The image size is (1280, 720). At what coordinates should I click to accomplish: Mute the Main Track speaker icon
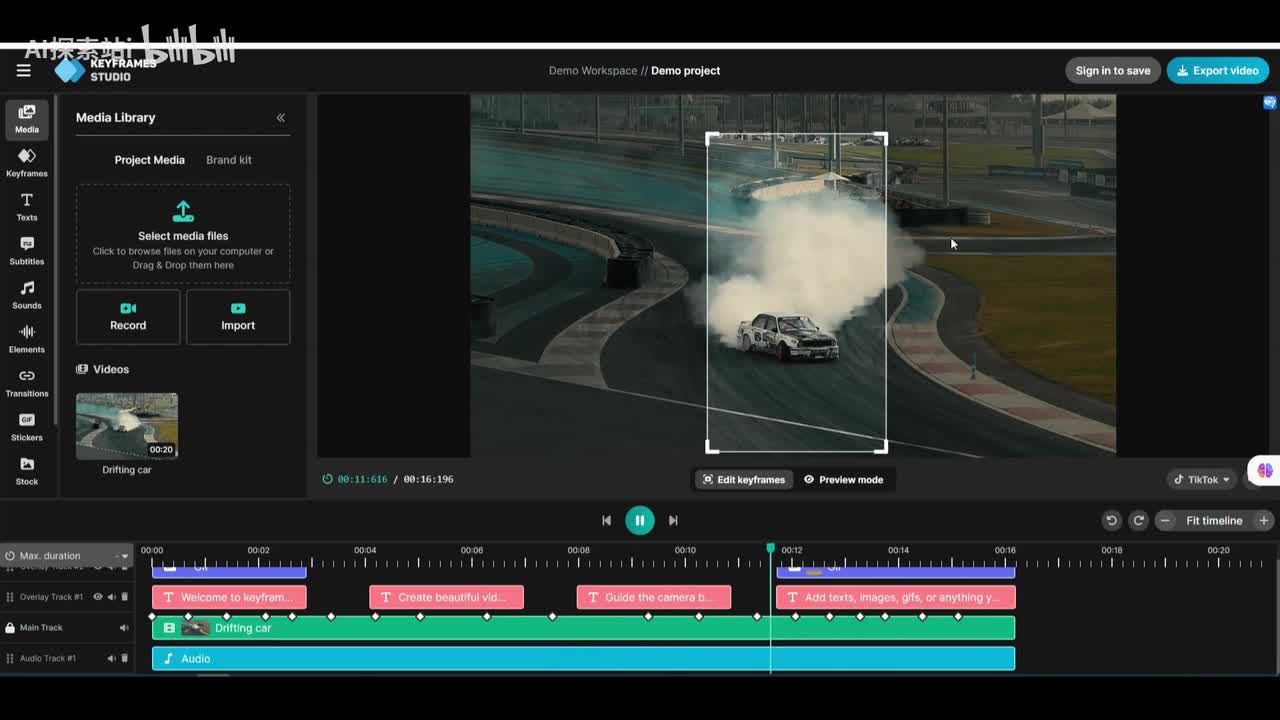tap(124, 628)
